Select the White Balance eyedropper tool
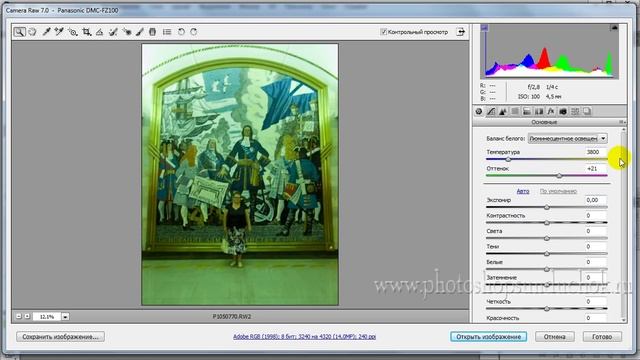640x360 pixels. pos(46,32)
